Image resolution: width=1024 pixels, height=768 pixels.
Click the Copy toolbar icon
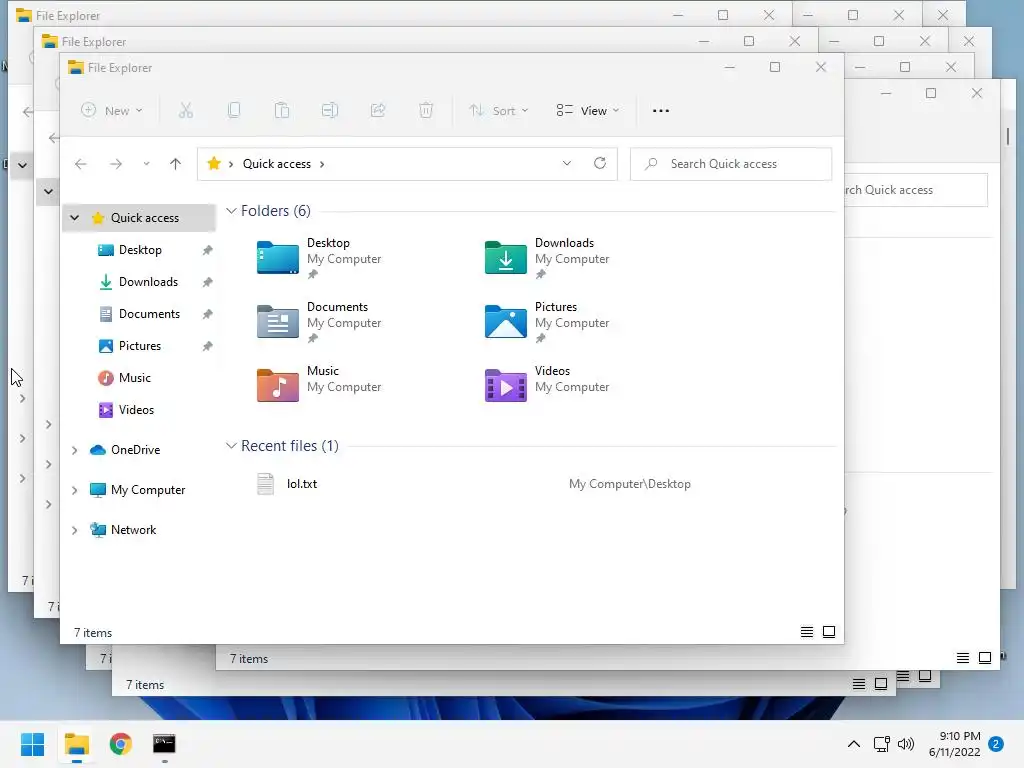click(234, 110)
